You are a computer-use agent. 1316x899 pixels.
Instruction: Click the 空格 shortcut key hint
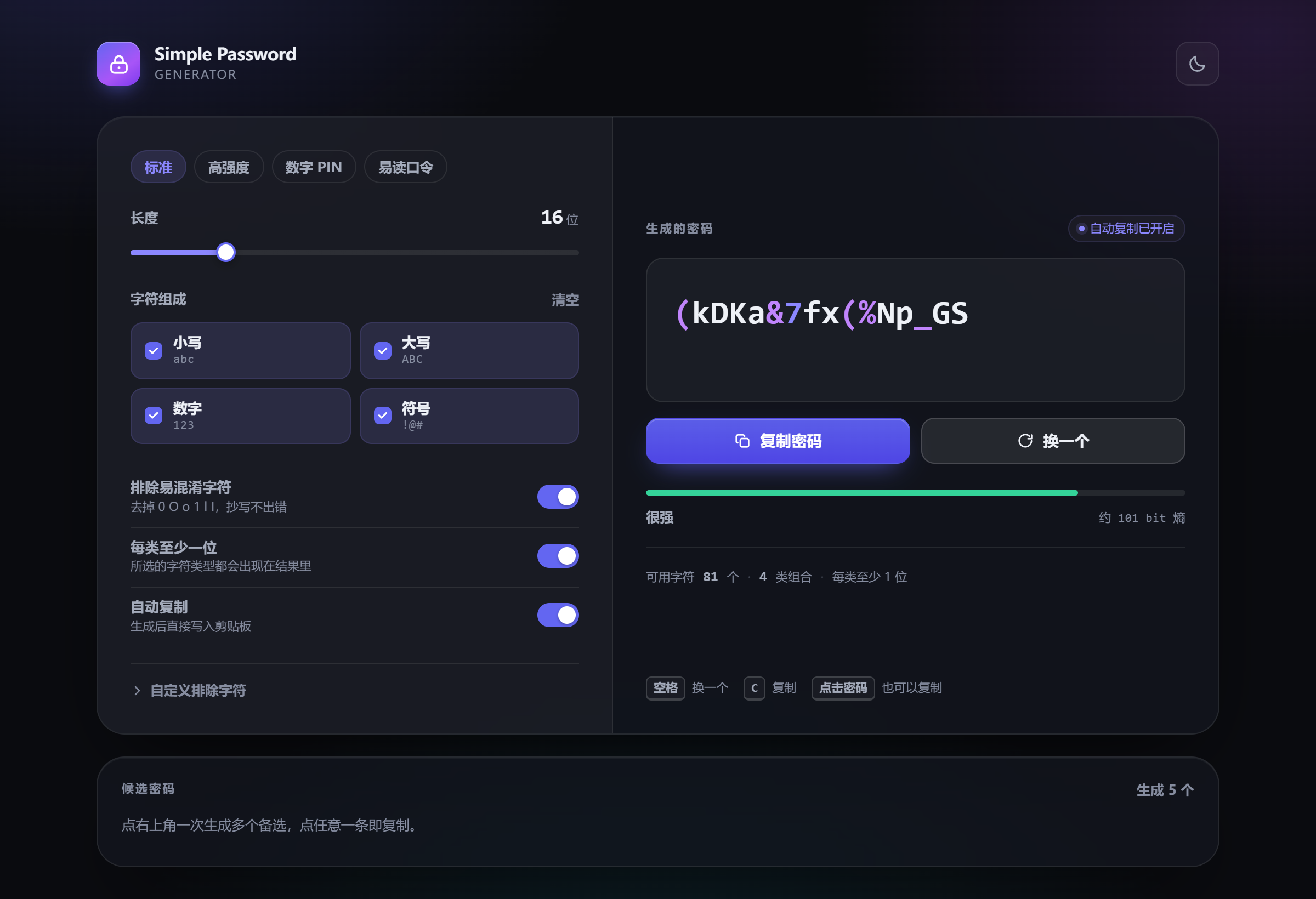point(665,688)
